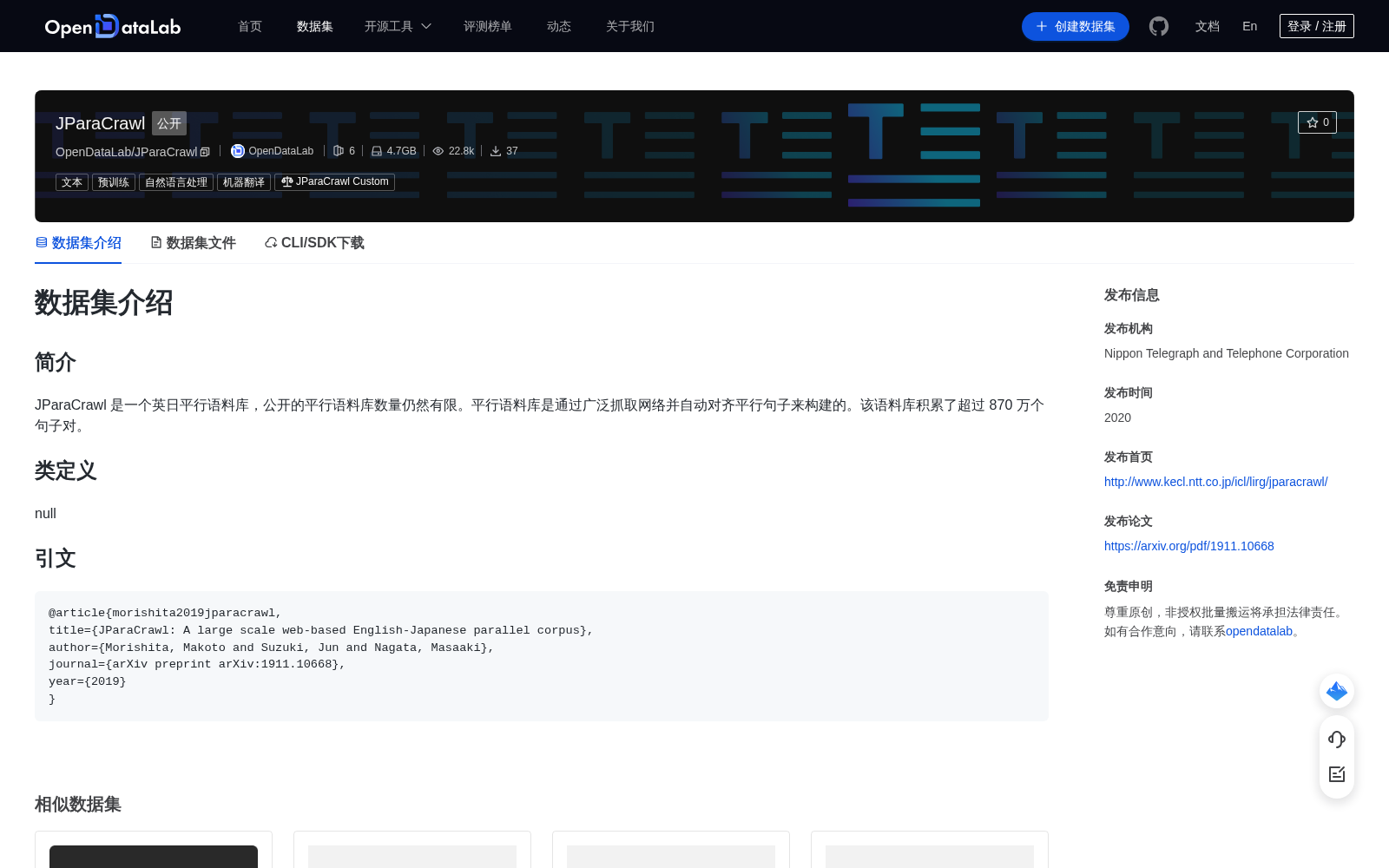Open 数据集 in the top navigation
The image size is (1389, 868).
point(315,26)
